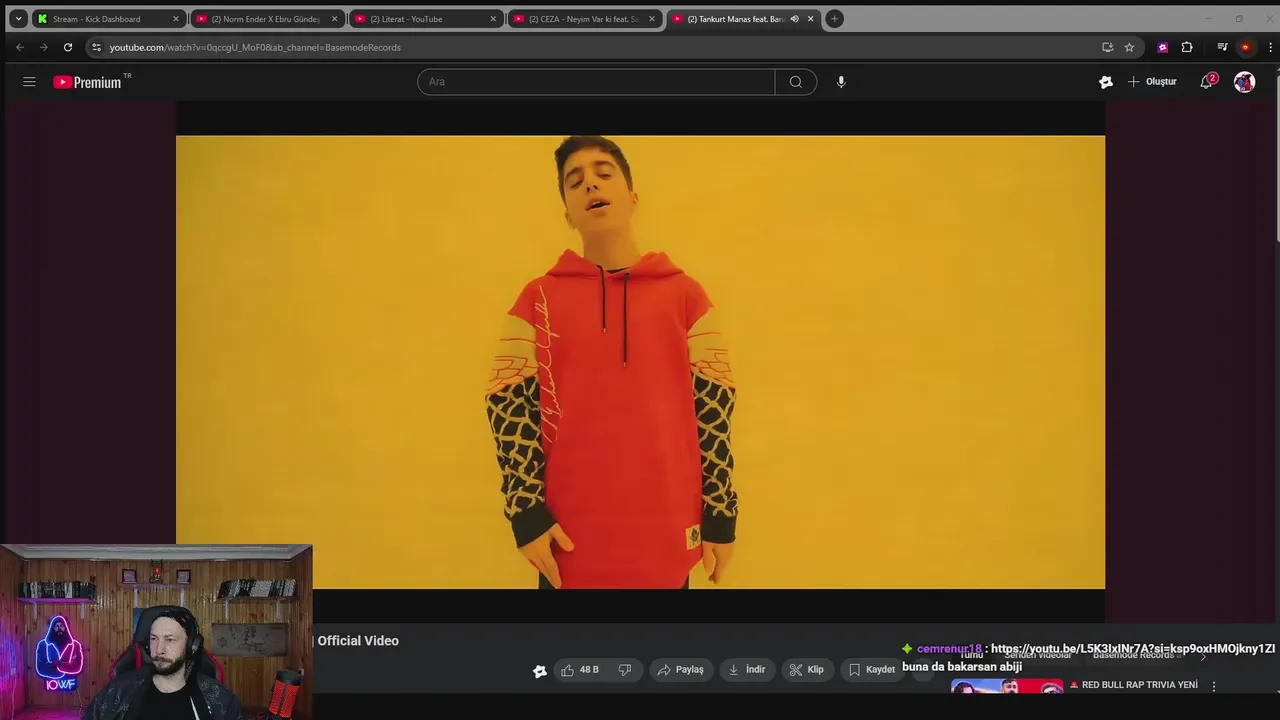Go back with browser back arrow
The height and width of the screenshot is (720, 1280).
tap(20, 47)
